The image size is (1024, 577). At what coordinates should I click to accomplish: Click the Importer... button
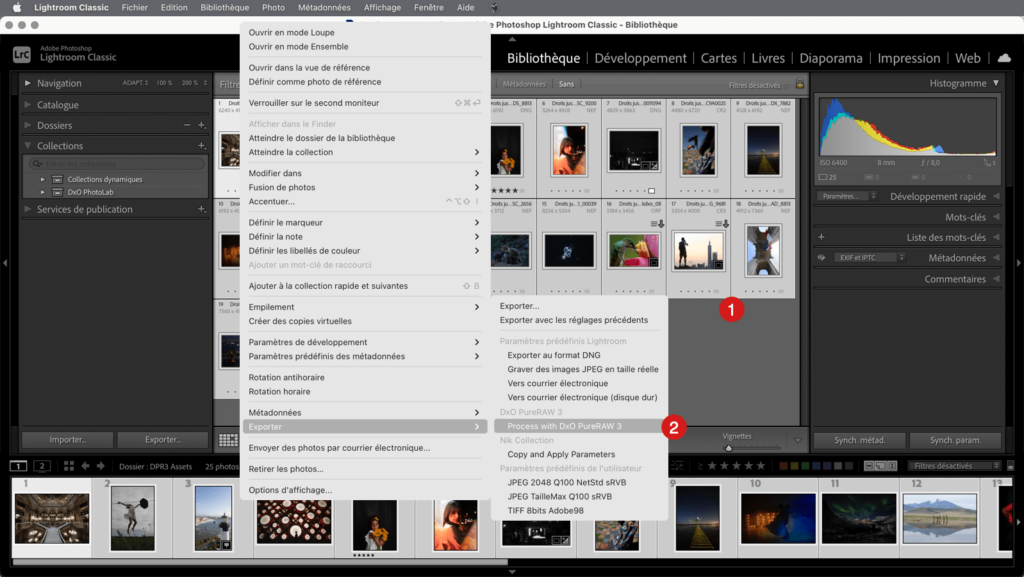(x=67, y=440)
